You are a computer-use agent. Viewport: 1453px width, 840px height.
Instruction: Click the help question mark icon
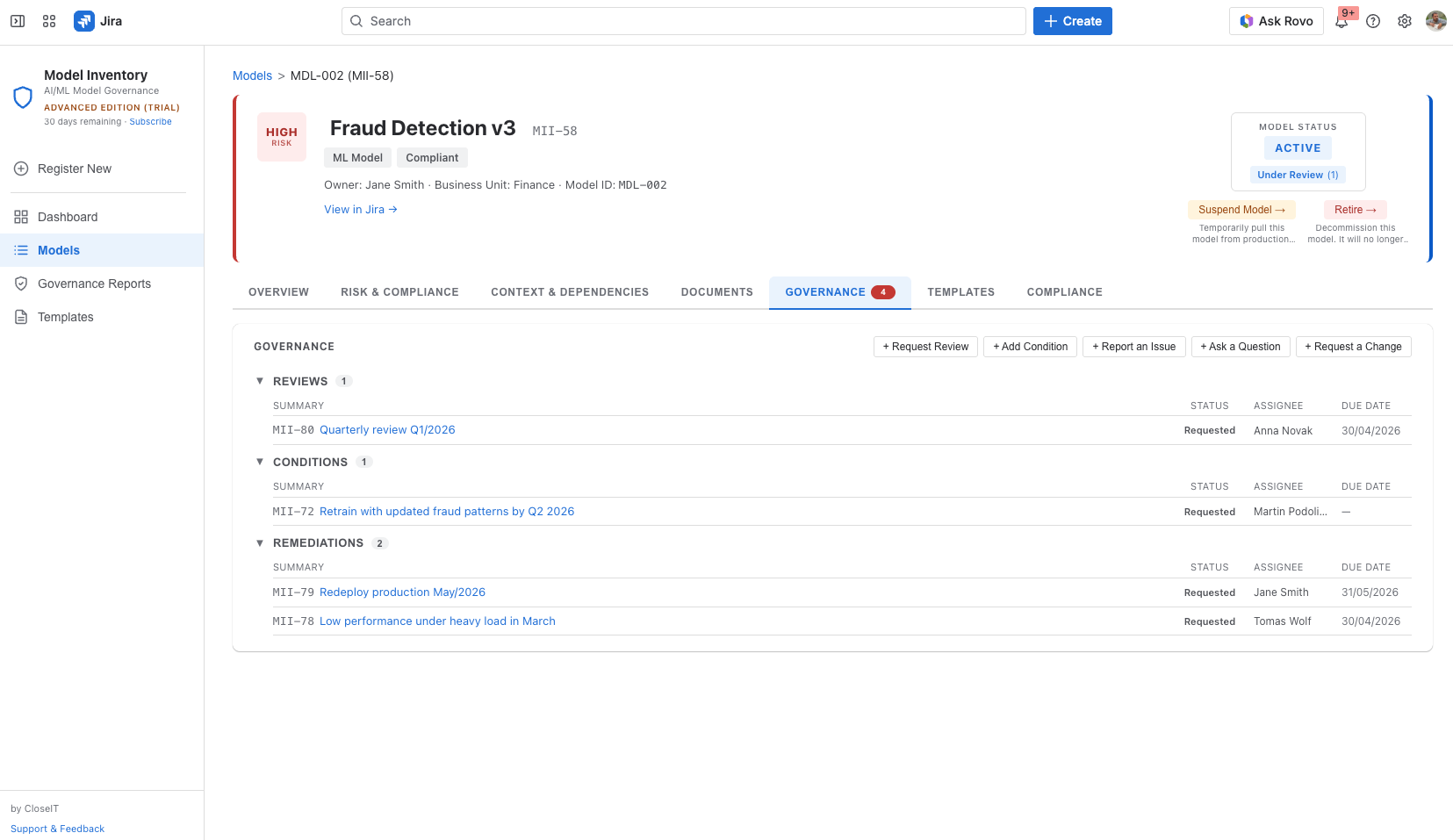click(1372, 20)
